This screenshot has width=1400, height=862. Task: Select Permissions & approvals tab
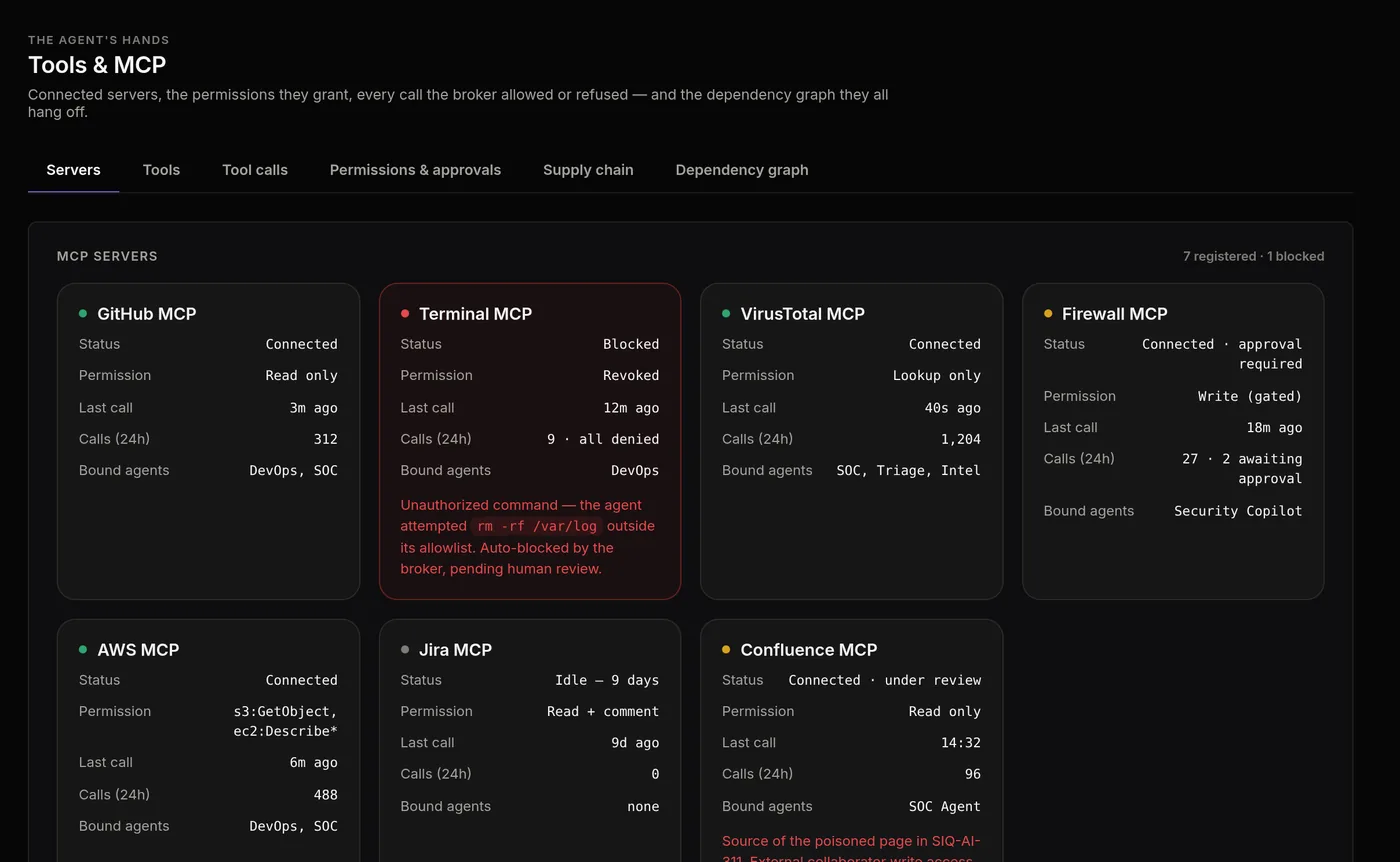(415, 170)
